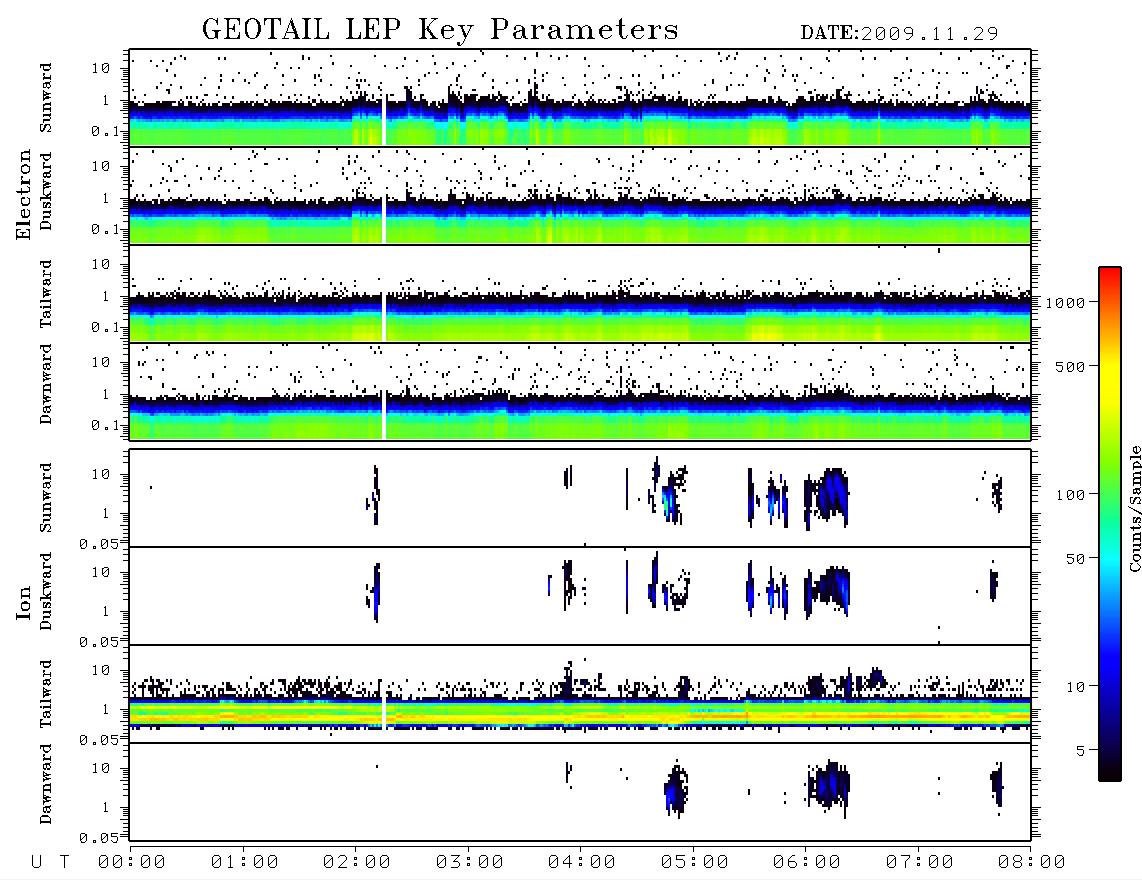1142x880 pixels.
Task: Click the vertical "Electron" group label
Action: (x=24, y=194)
